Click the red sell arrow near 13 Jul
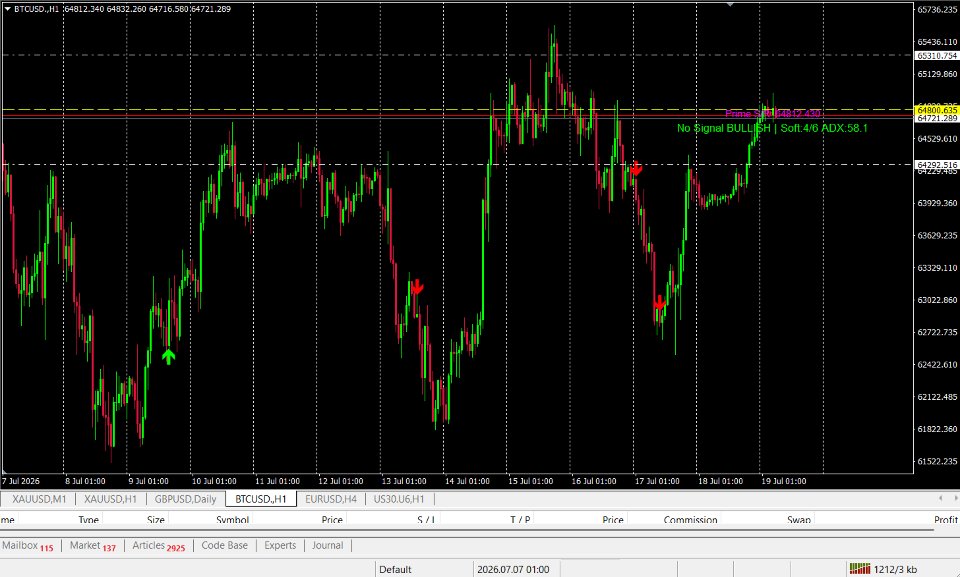The image size is (960, 577). coord(418,287)
